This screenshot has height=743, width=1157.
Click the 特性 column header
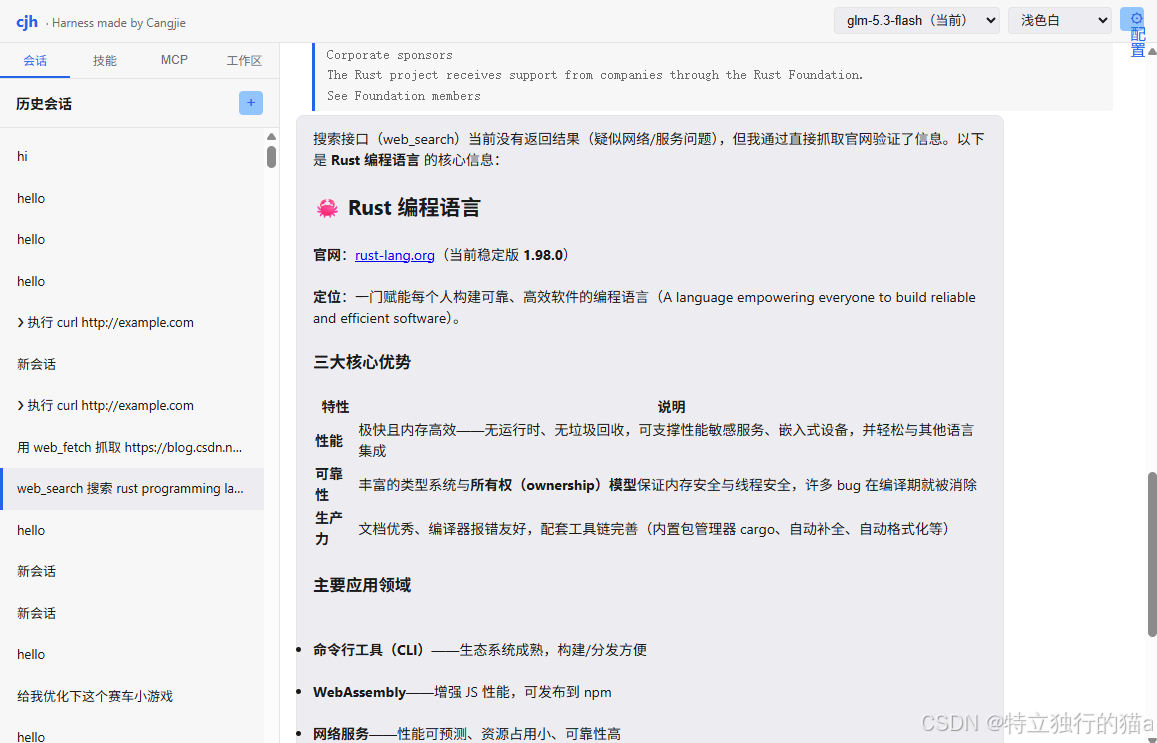pyautogui.click(x=336, y=407)
